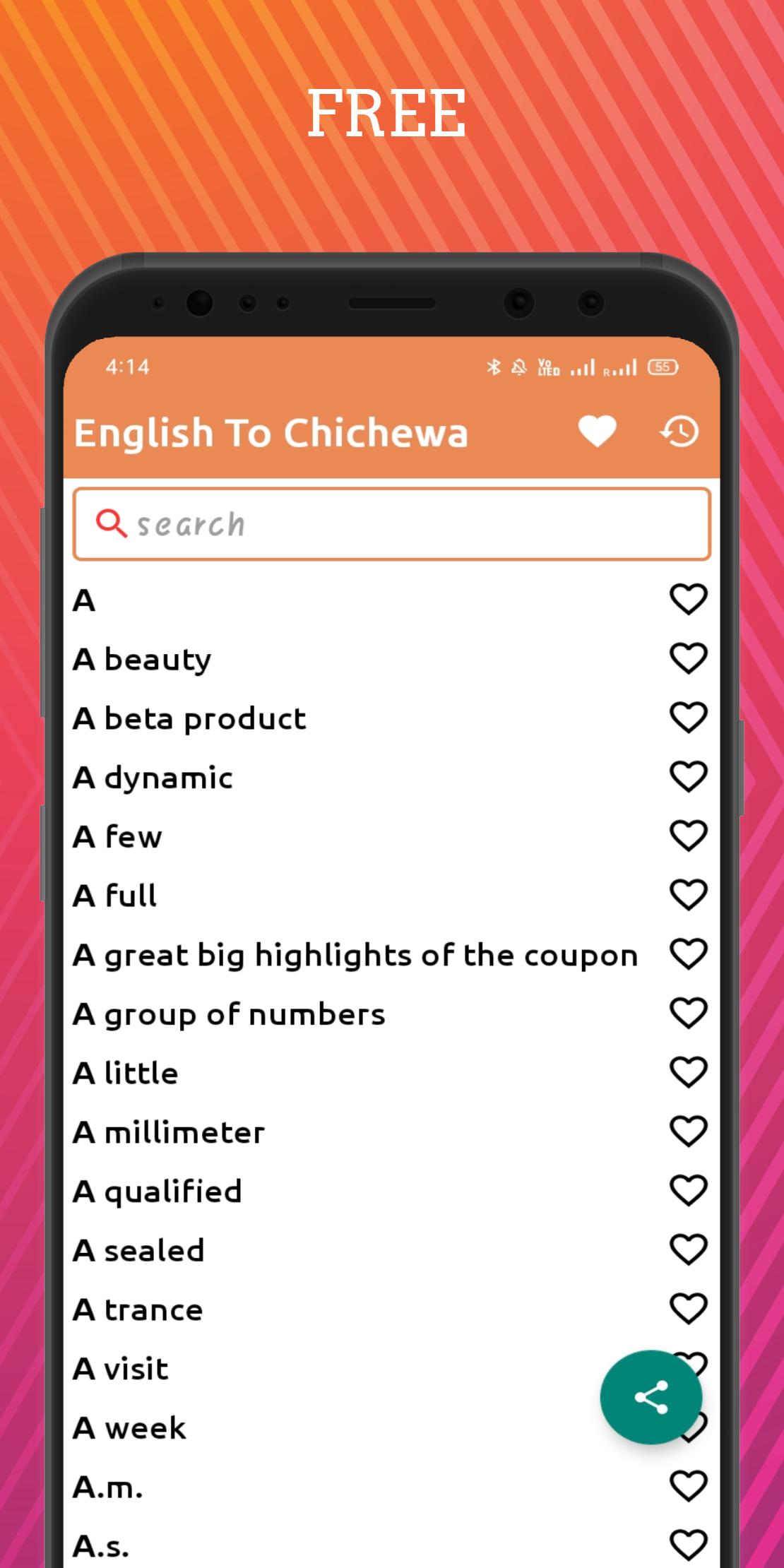This screenshot has height=1568, width=784.
Task: Toggle favorite heart next to "A few"
Action: click(x=688, y=836)
